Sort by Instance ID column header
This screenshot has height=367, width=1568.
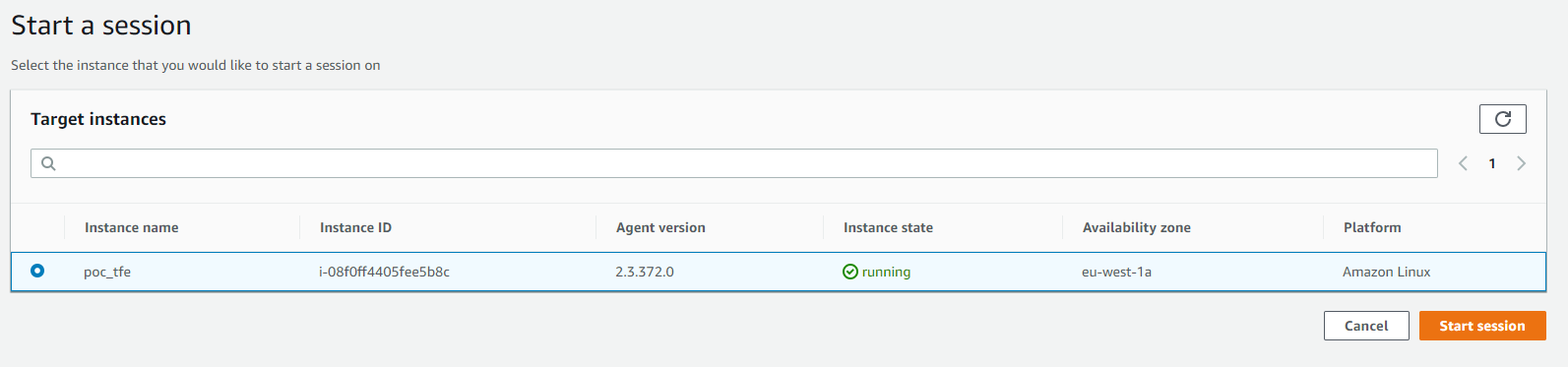[355, 227]
